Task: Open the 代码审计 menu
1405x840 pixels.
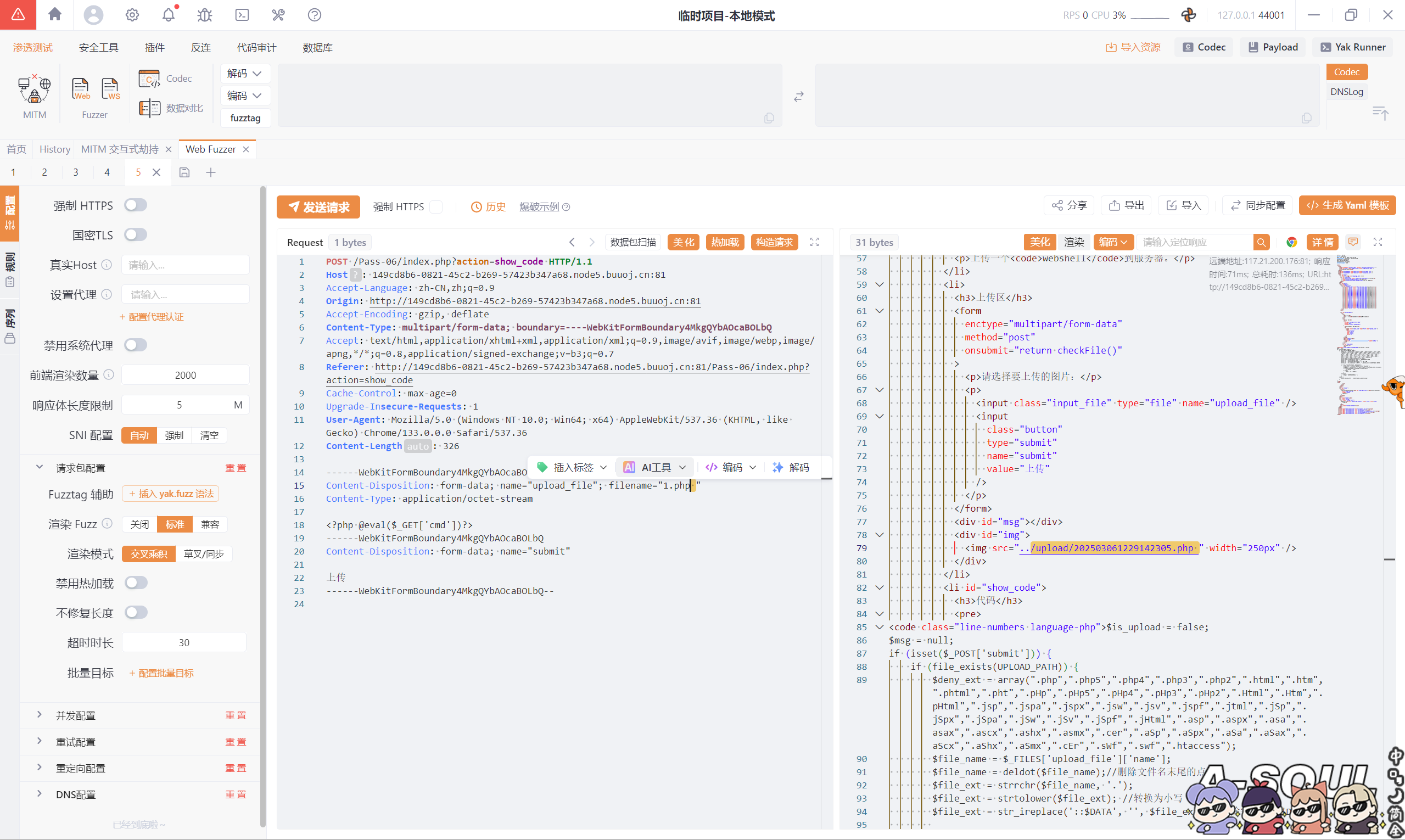Action: pos(256,48)
